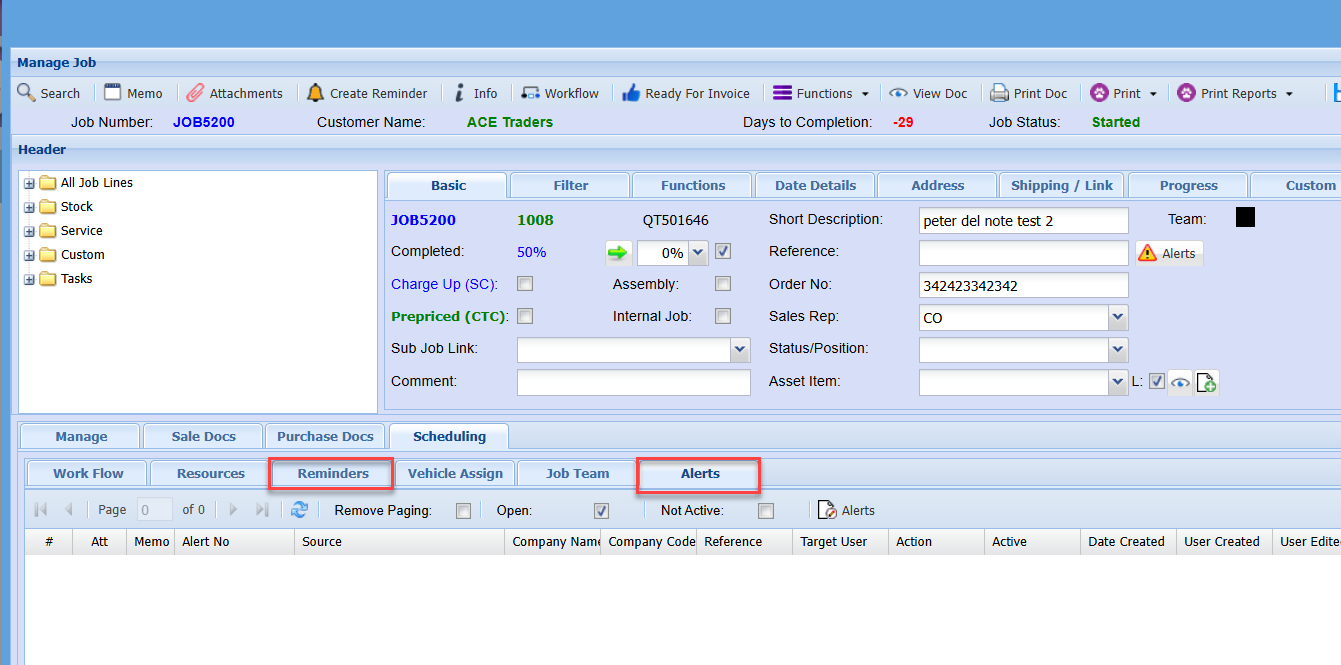Image resolution: width=1341 pixels, height=665 pixels.
Task: Expand the Stock folder in tree
Action: [29, 207]
